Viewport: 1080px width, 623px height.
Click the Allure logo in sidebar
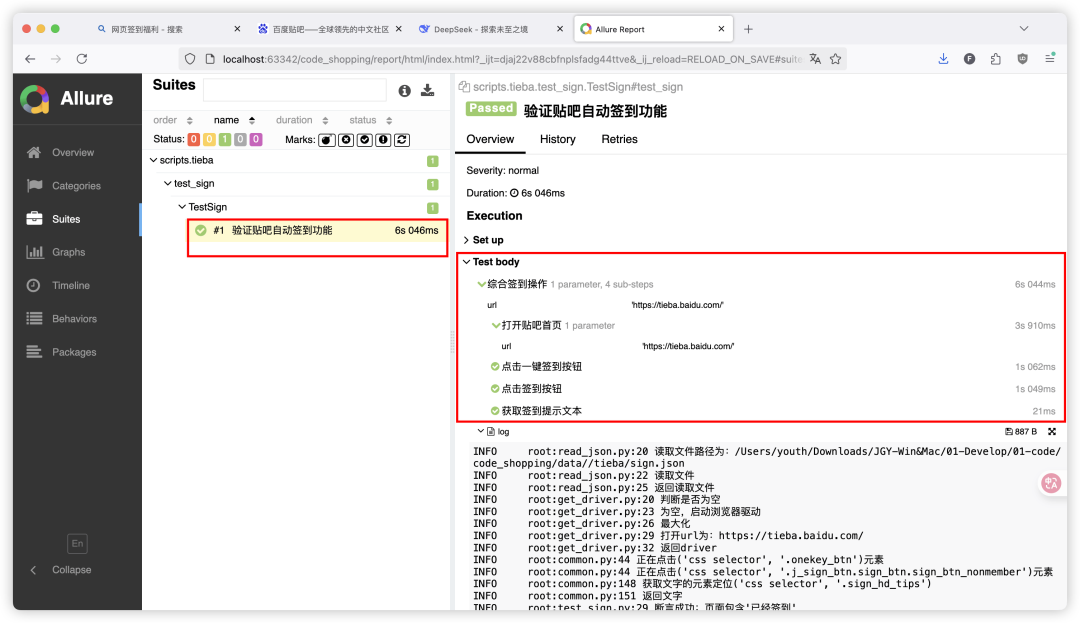[x=34, y=99]
